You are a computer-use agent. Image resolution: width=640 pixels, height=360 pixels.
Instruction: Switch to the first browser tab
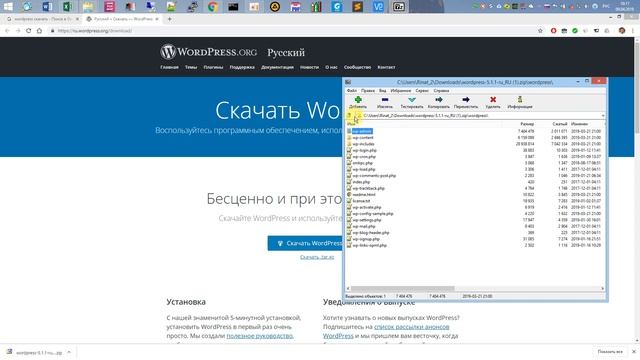[42, 19]
